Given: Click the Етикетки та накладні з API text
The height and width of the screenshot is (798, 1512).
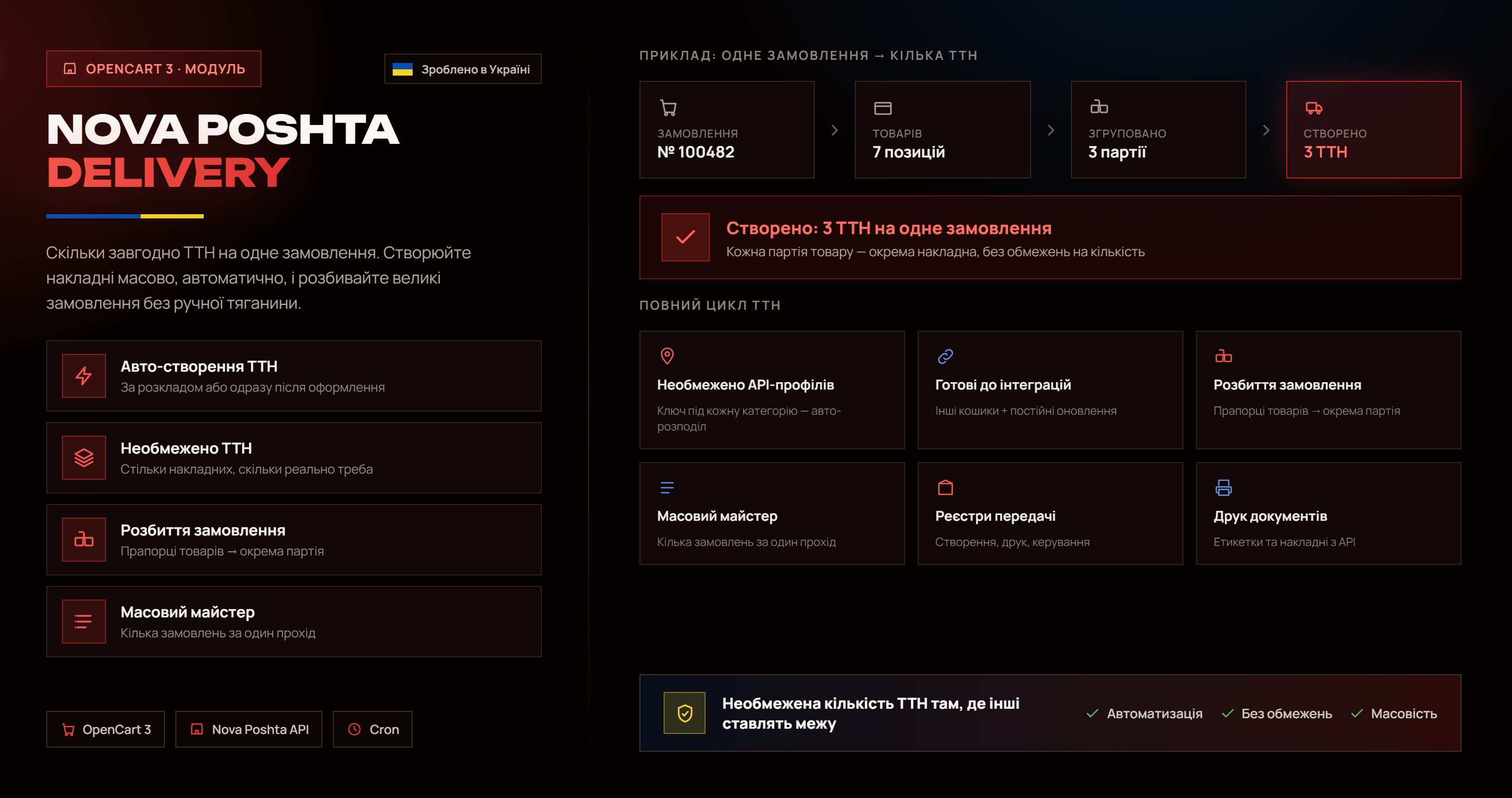Looking at the screenshot, I should click(1284, 542).
